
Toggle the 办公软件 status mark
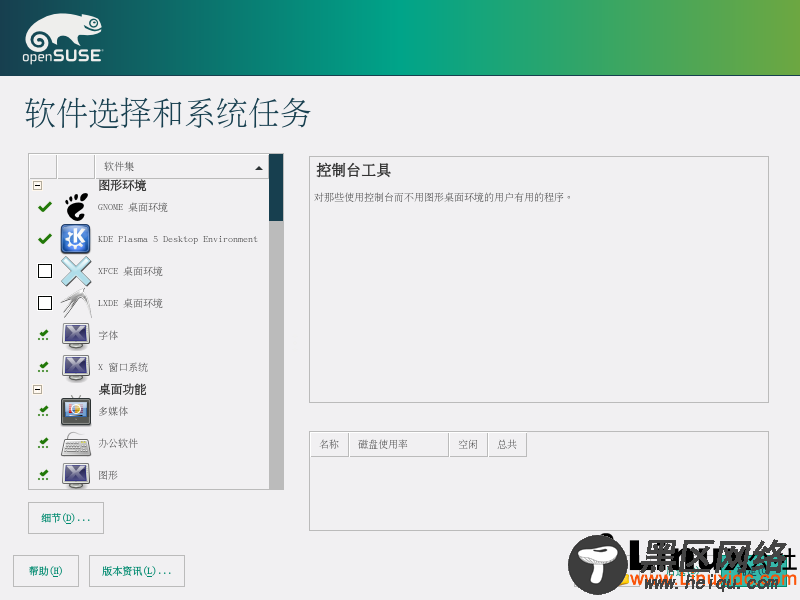[x=44, y=443]
